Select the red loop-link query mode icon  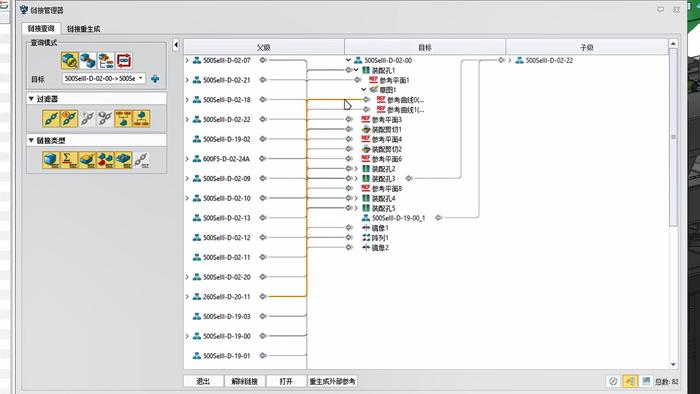(x=124, y=61)
